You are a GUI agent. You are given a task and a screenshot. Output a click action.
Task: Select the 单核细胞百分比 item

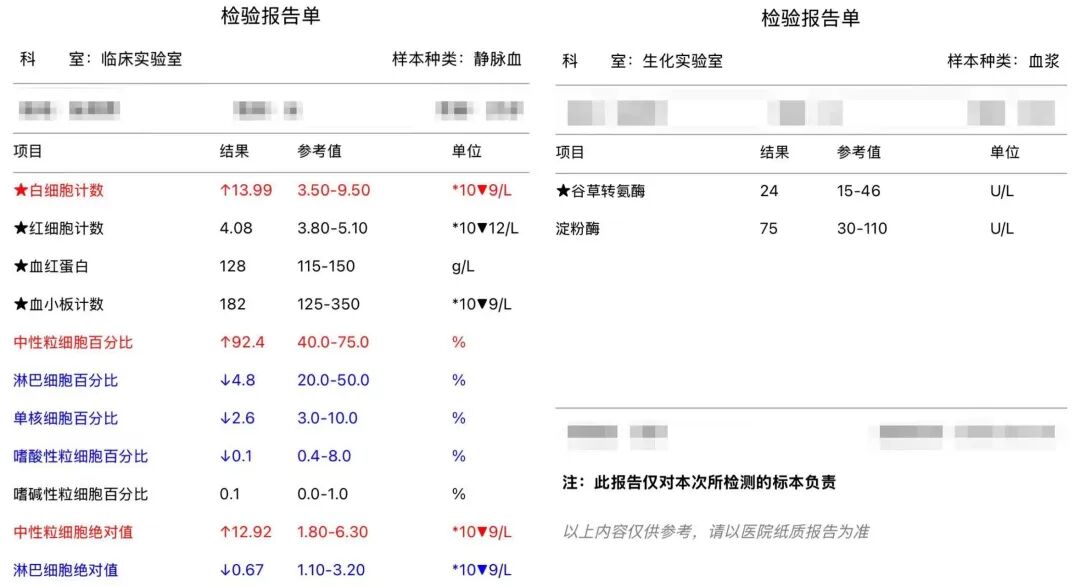[x=65, y=418]
